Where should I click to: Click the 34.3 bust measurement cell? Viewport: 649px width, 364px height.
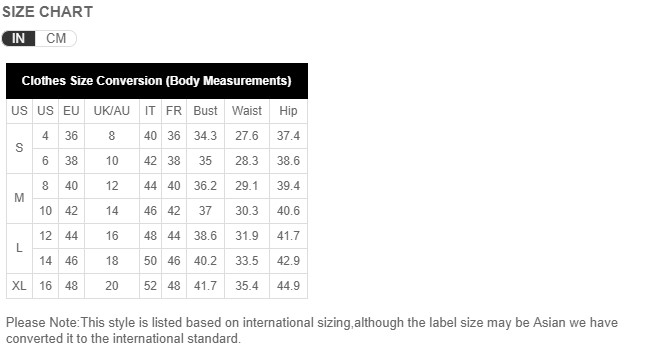[x=205, y=136]
